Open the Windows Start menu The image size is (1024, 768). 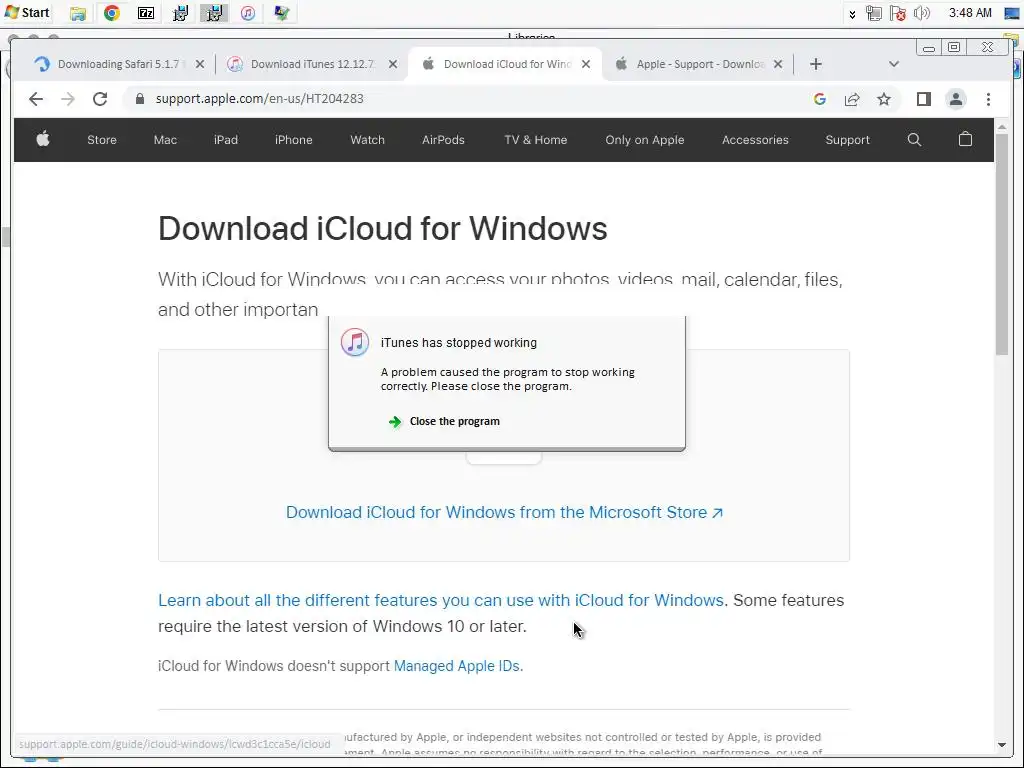pos(27,12)
